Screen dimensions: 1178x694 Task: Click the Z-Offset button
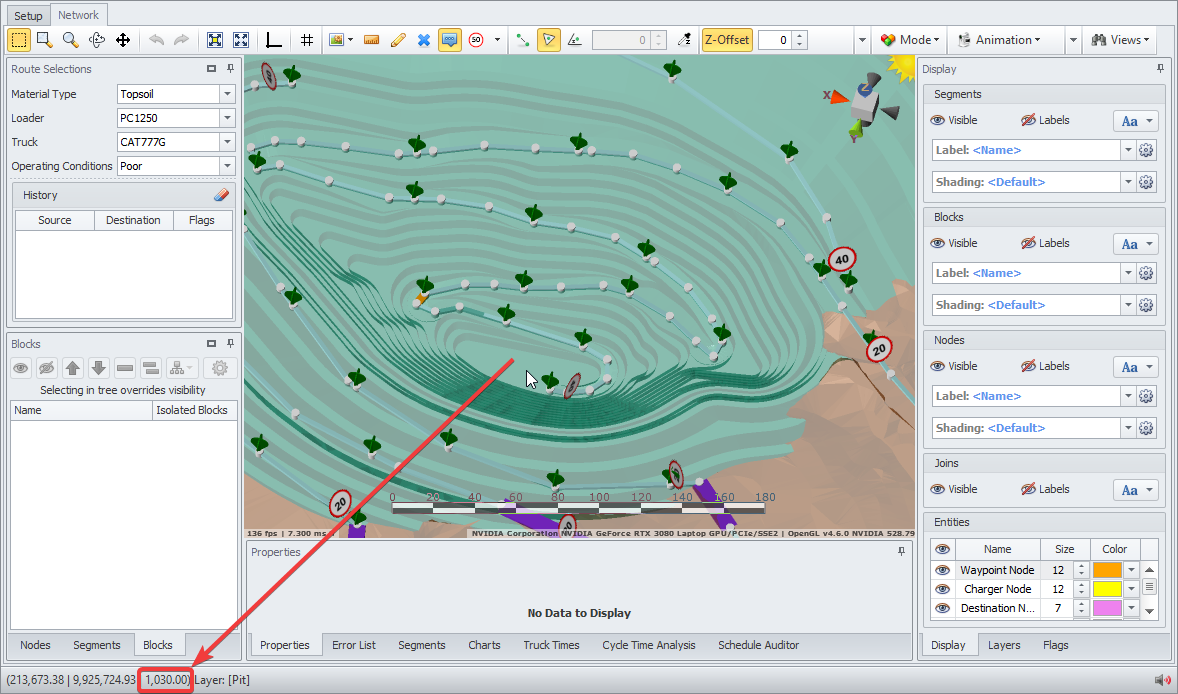(x=726, y=40)
